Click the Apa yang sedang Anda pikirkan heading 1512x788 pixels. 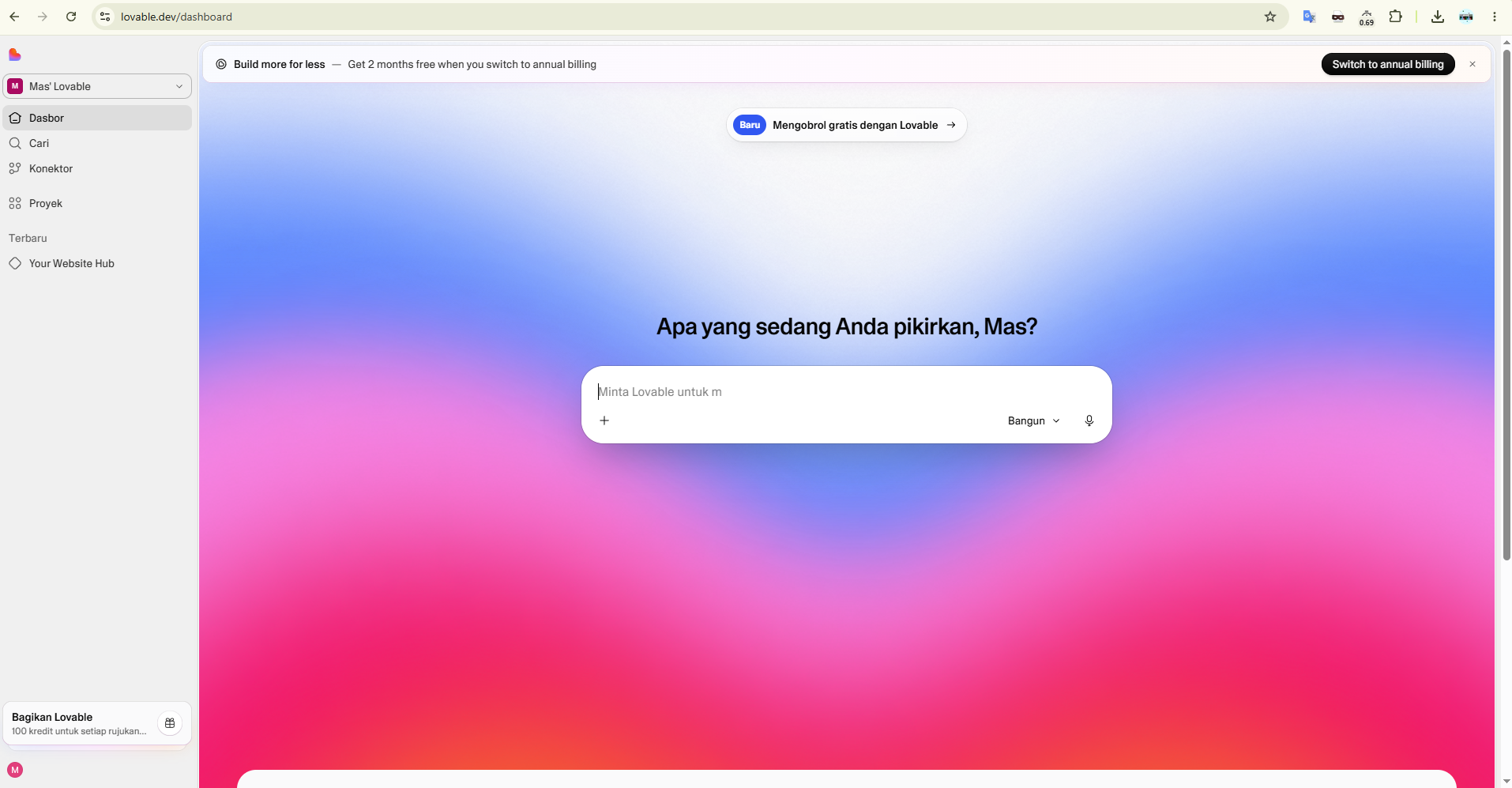coord(846,326)
